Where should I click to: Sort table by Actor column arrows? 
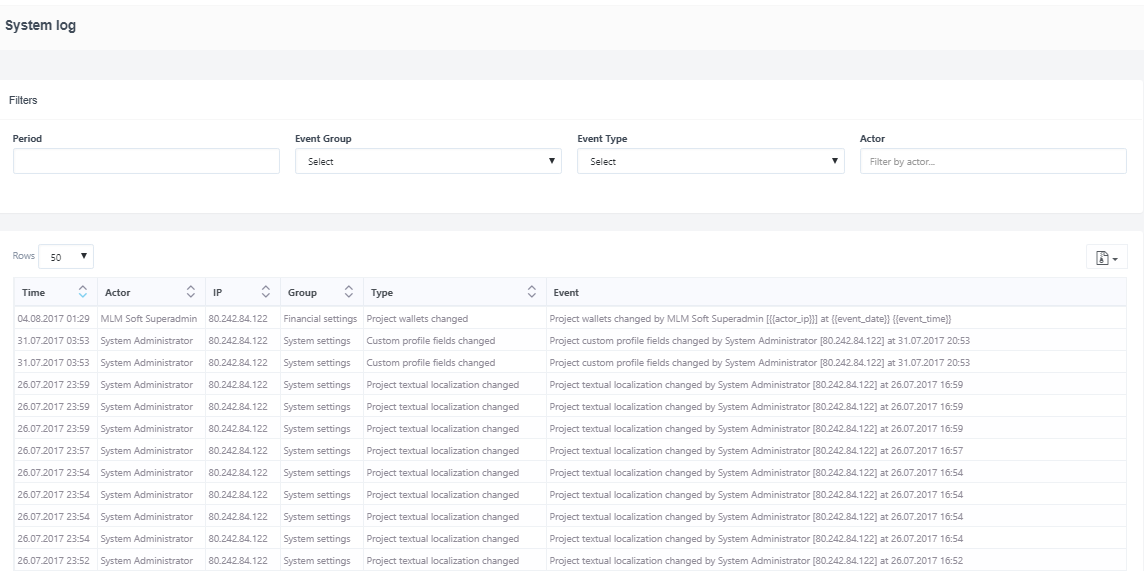[191, 293]
